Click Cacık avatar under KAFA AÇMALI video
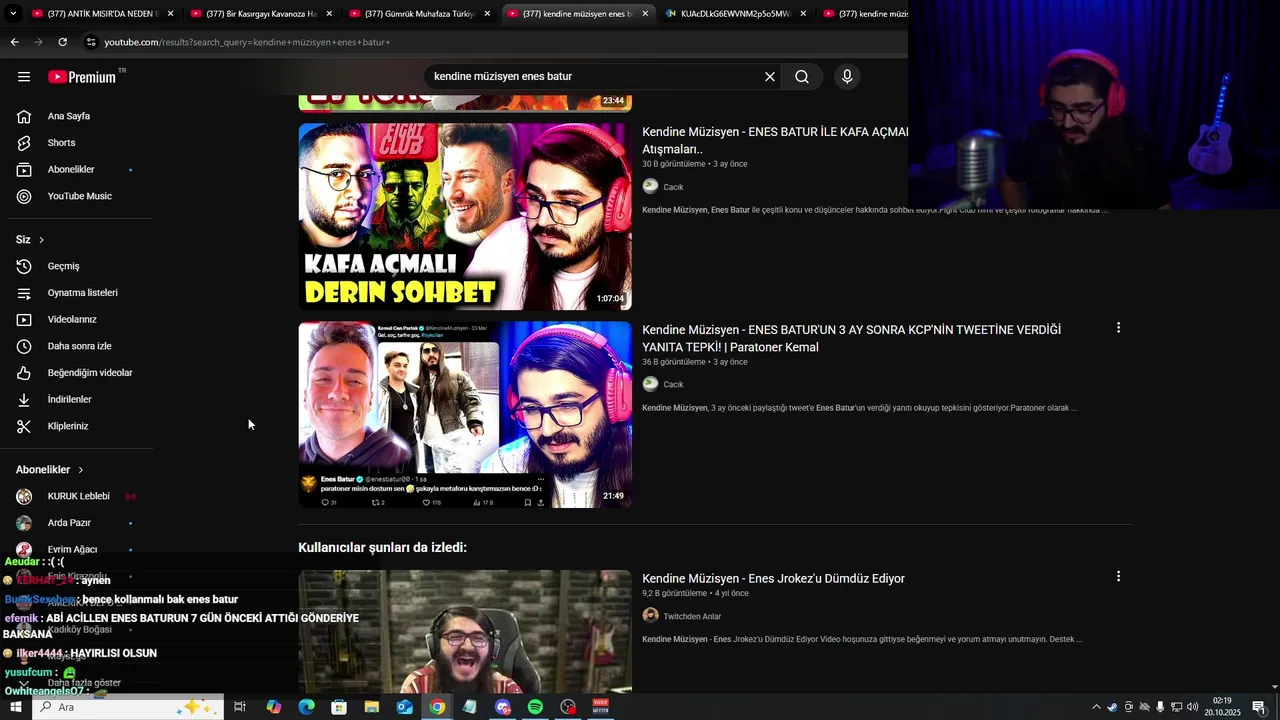 click(650, 186)
